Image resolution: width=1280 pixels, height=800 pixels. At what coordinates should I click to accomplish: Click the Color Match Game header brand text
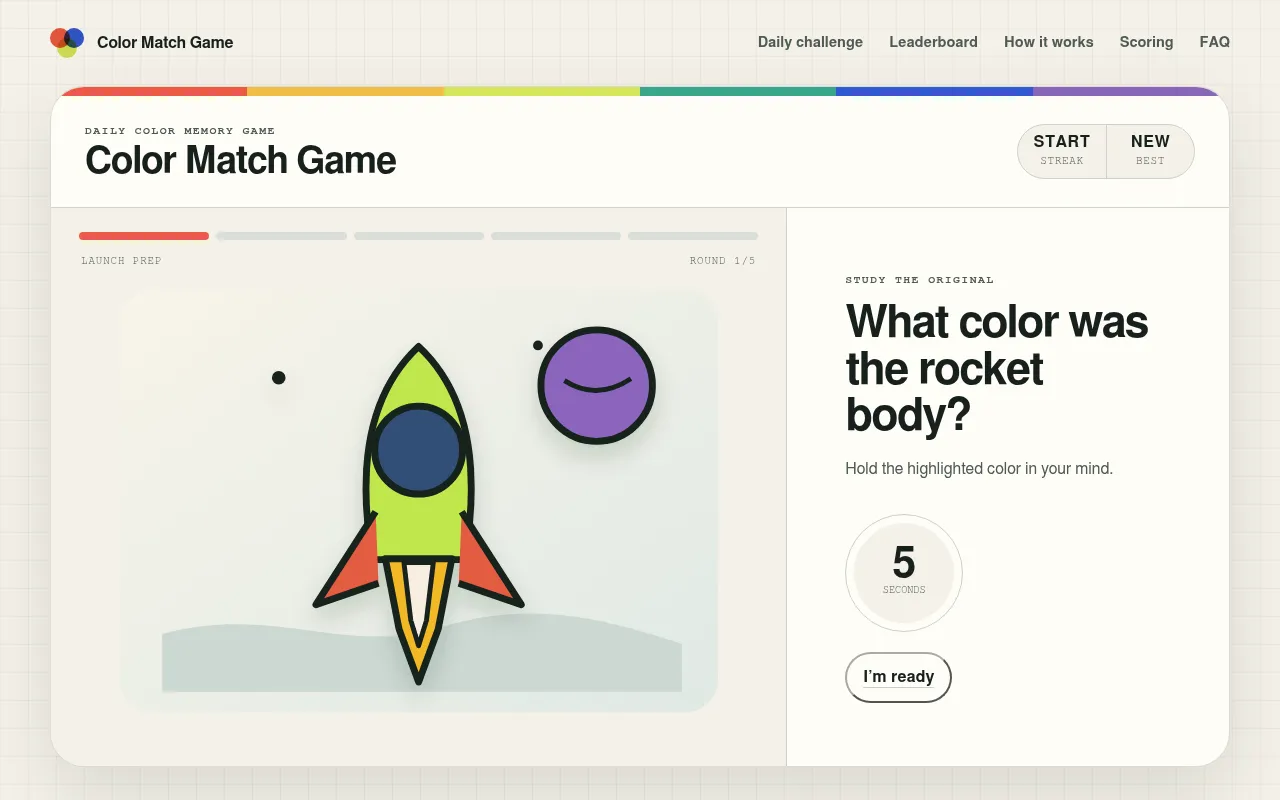point(165,42)
